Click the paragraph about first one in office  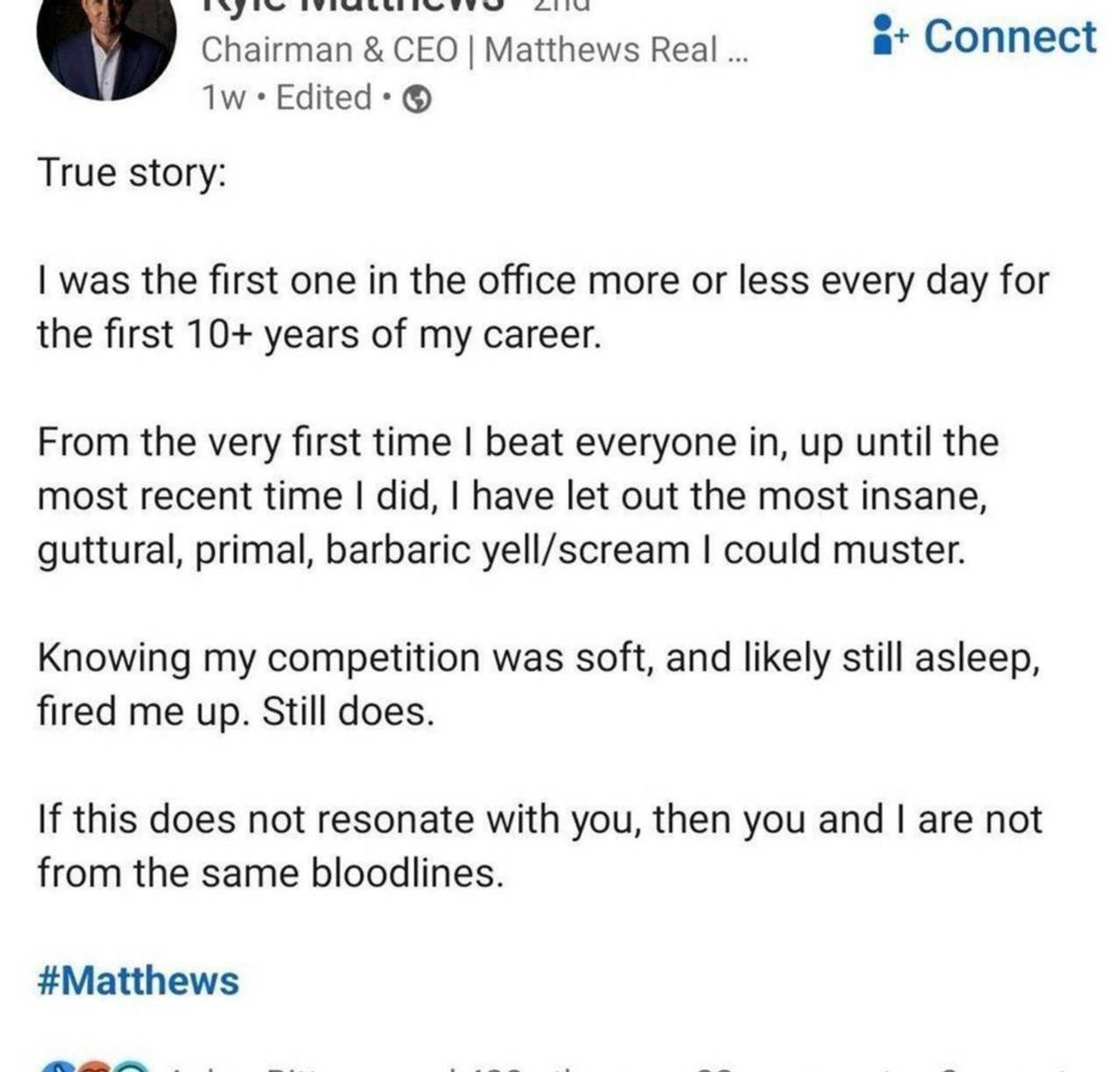pos(543,307)
